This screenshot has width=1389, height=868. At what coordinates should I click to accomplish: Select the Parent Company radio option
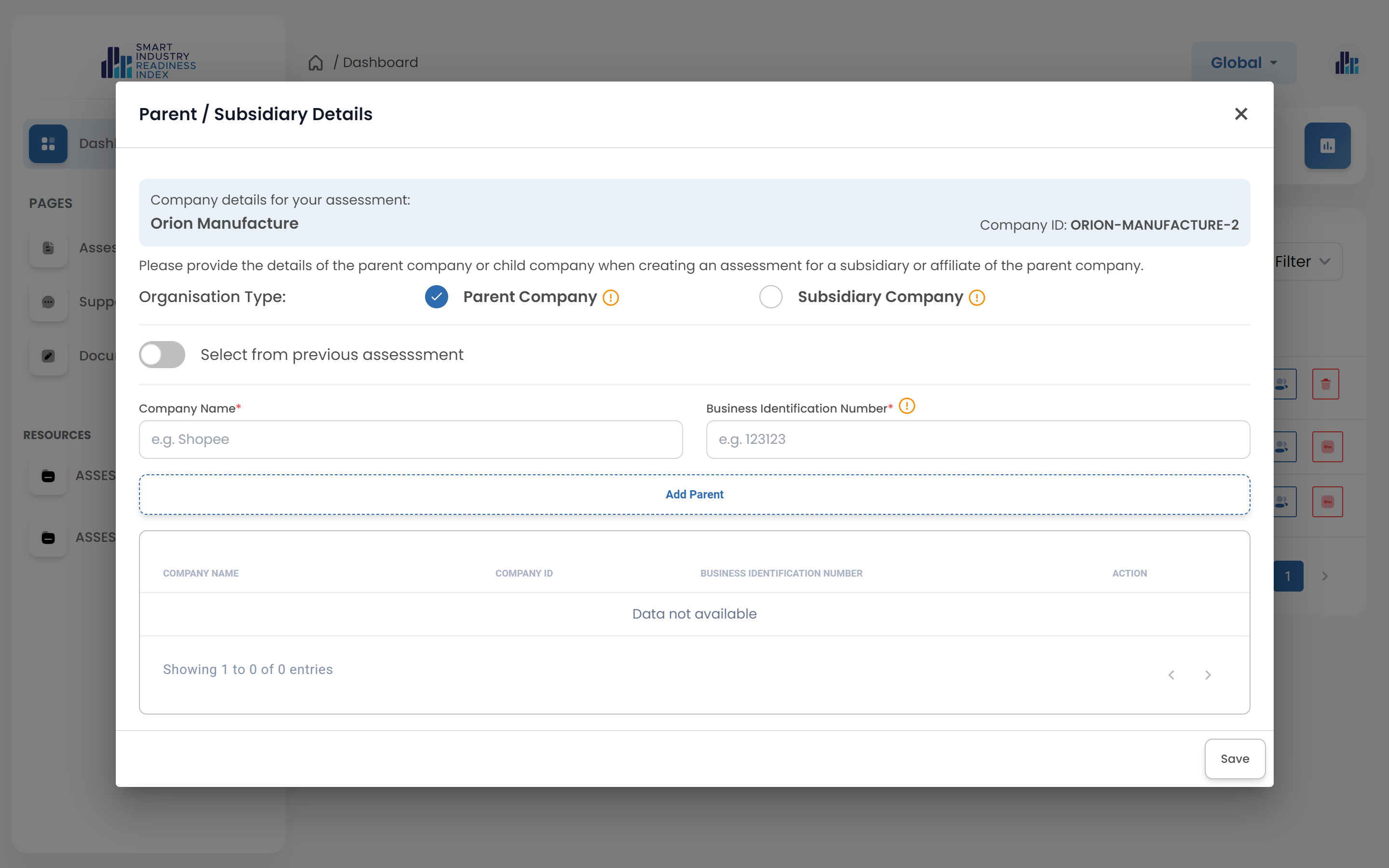click(436, 297)
